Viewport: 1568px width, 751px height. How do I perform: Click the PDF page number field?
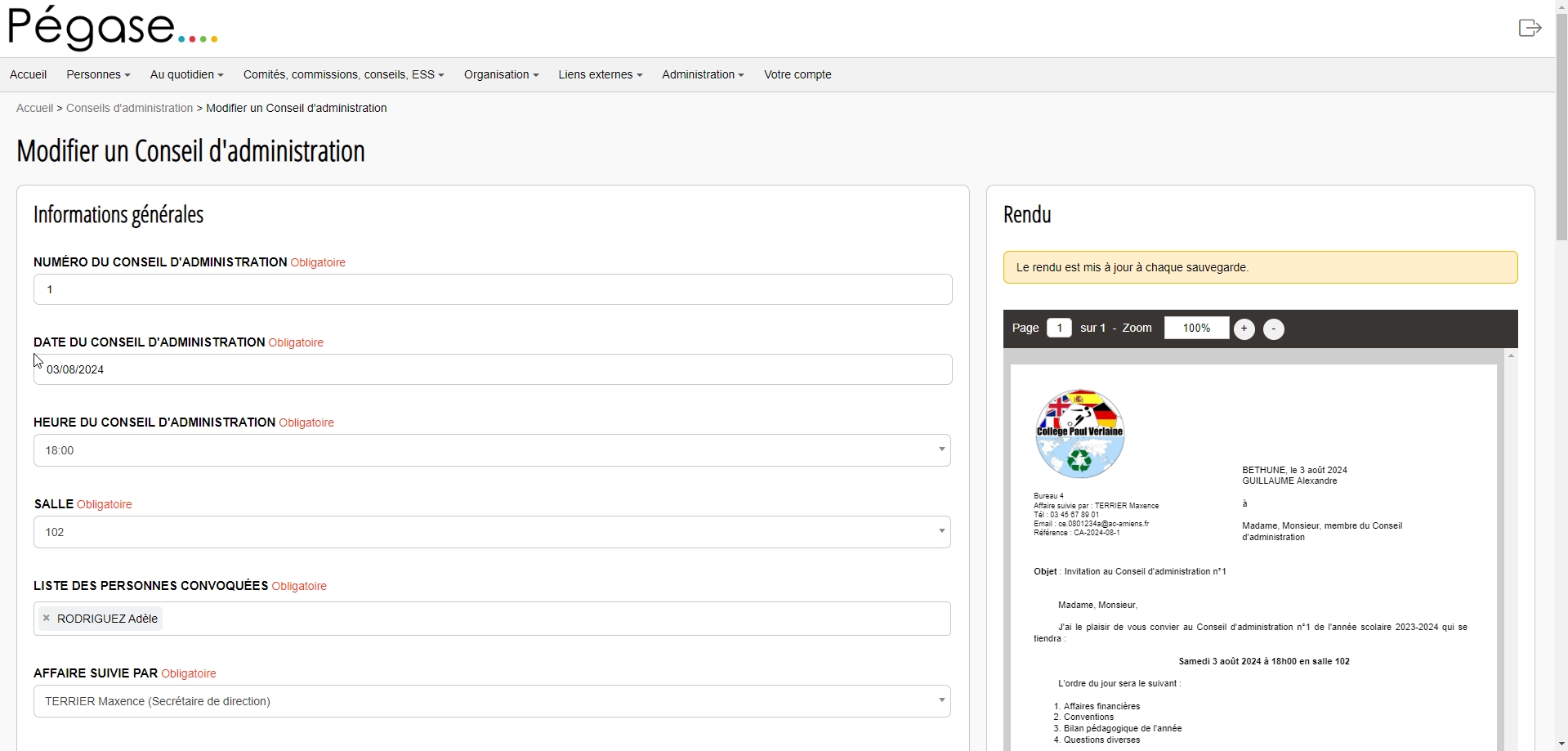(x=1059, y=328)
